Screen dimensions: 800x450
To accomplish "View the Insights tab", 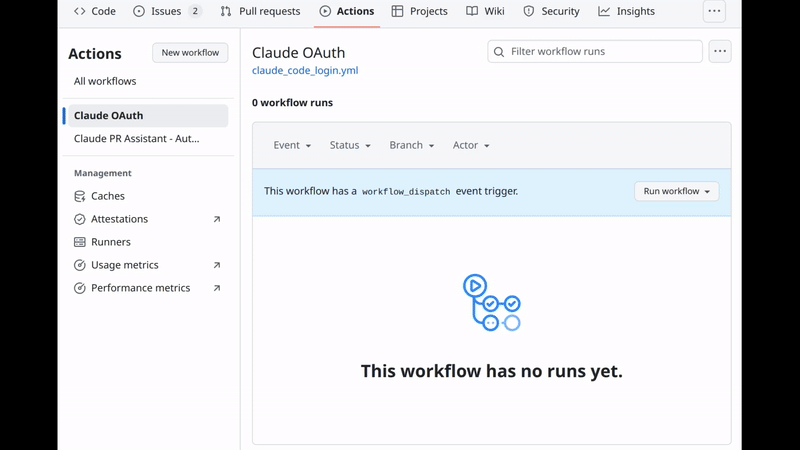I will pyautogui.click(x=626, y=11).
